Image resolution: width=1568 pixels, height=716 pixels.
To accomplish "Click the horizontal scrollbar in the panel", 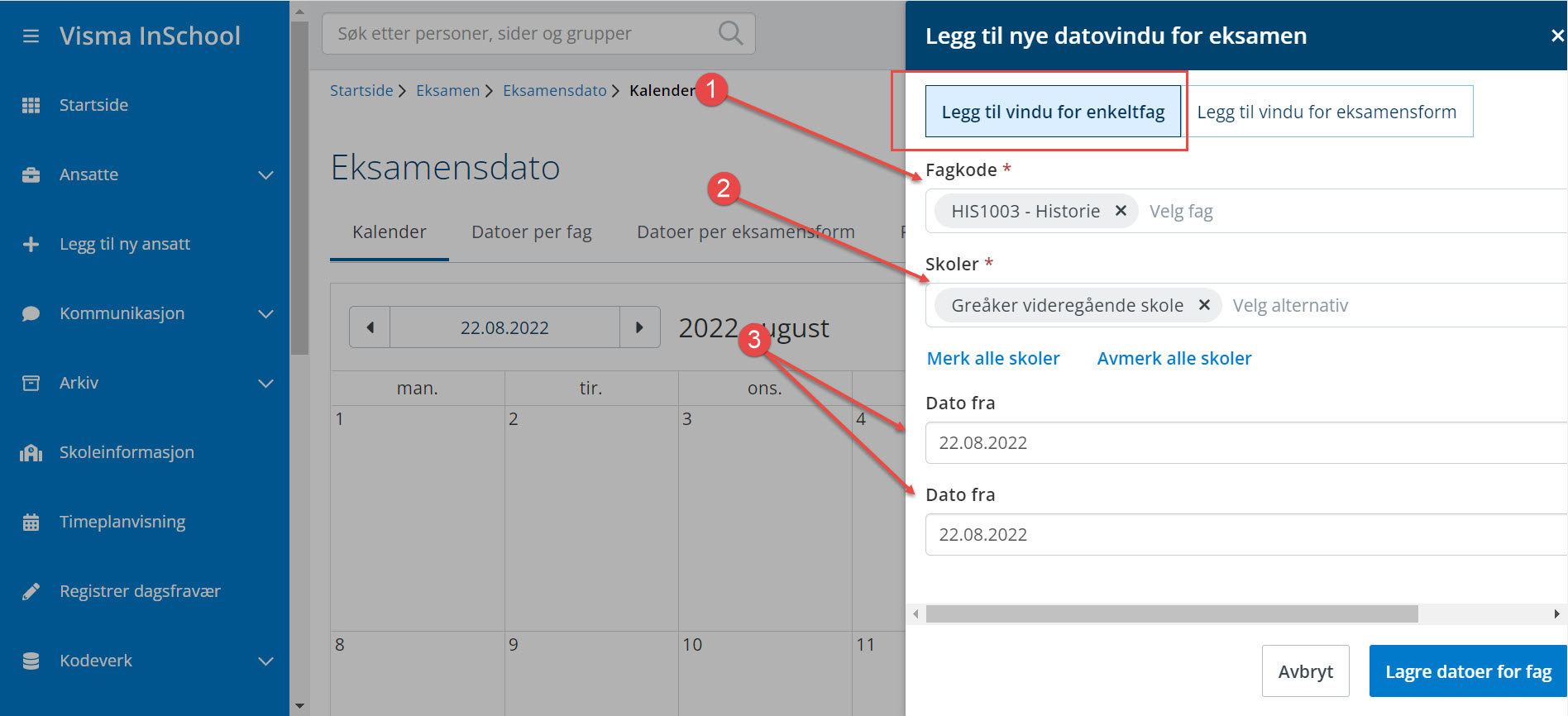I will (x=1172, y=613).
